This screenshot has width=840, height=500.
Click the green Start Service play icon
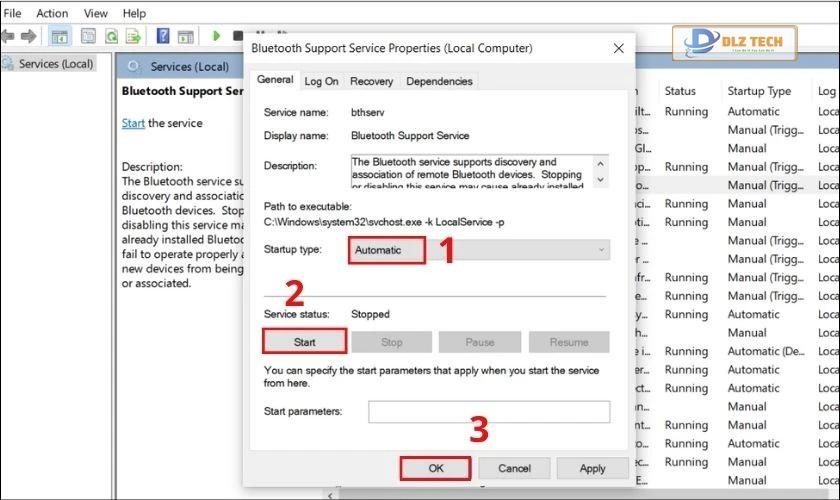(x=216, y=36)
